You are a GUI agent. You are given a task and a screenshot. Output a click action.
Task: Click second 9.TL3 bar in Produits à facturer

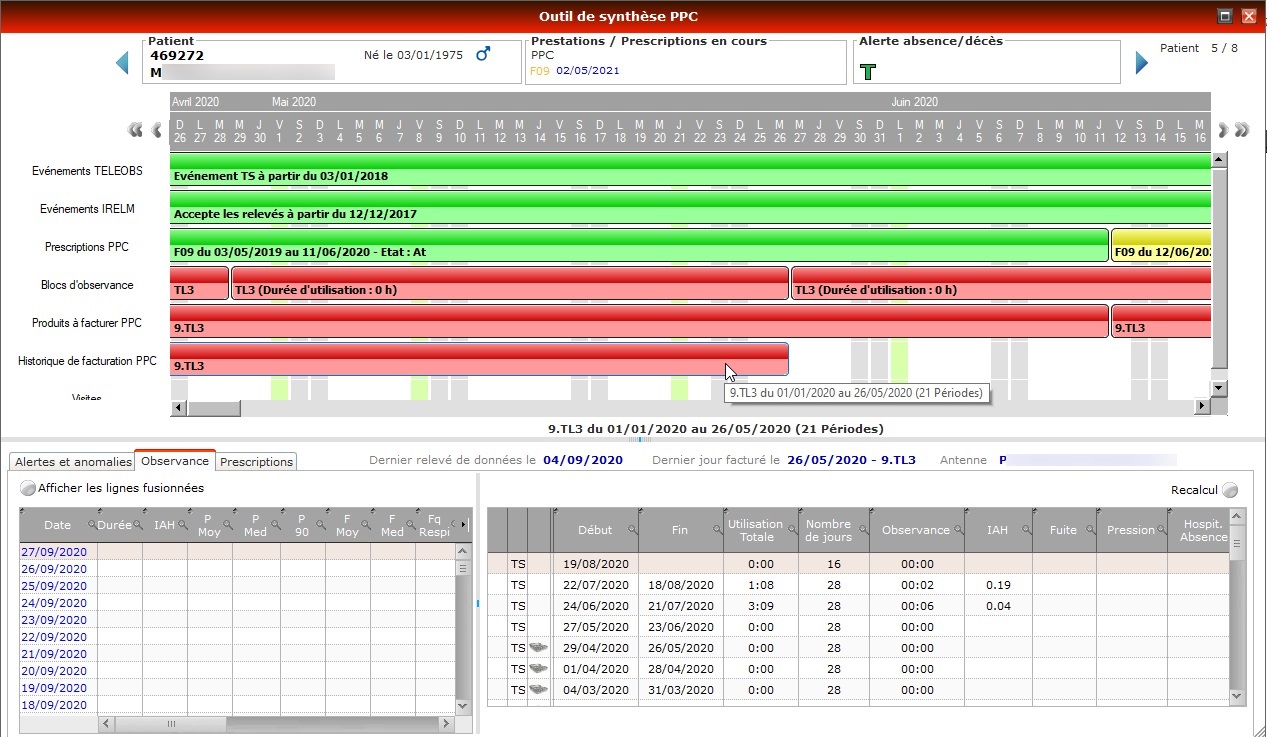[x=1161, y=321]
